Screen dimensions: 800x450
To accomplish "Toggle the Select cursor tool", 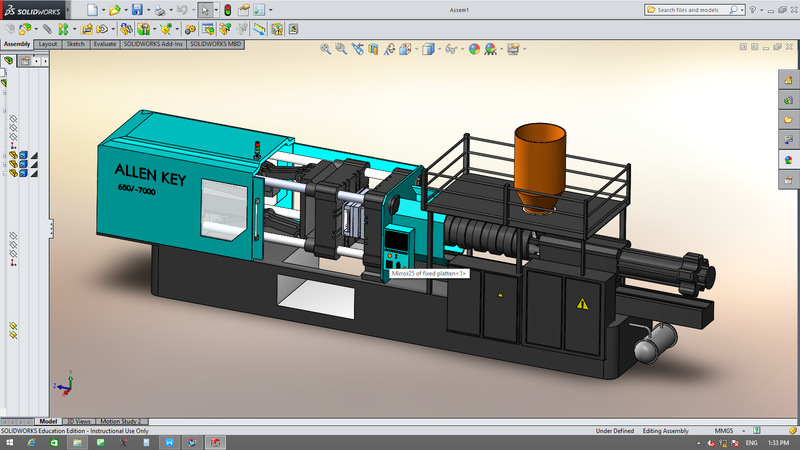I will tap(205, 10).
